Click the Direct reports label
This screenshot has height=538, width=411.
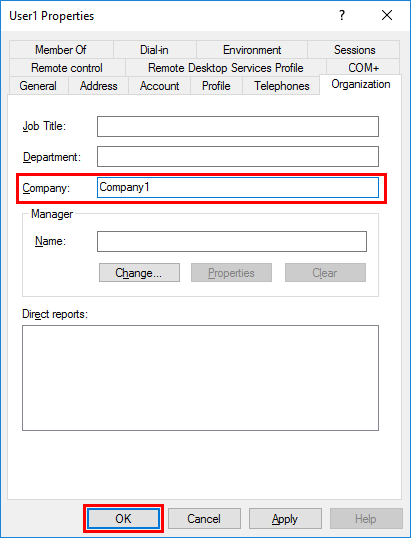click(55, 314)
